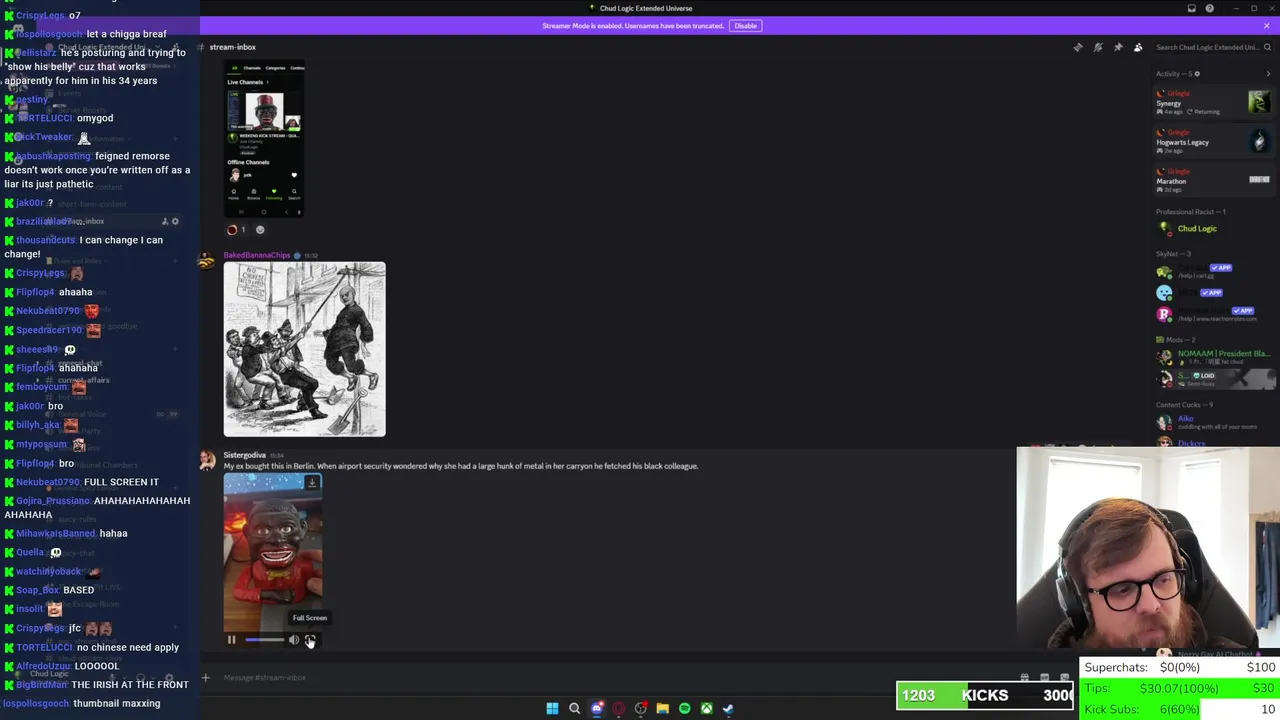Mute the video using speaker icon
1280x720 pixels.
(x=294, y=640)
